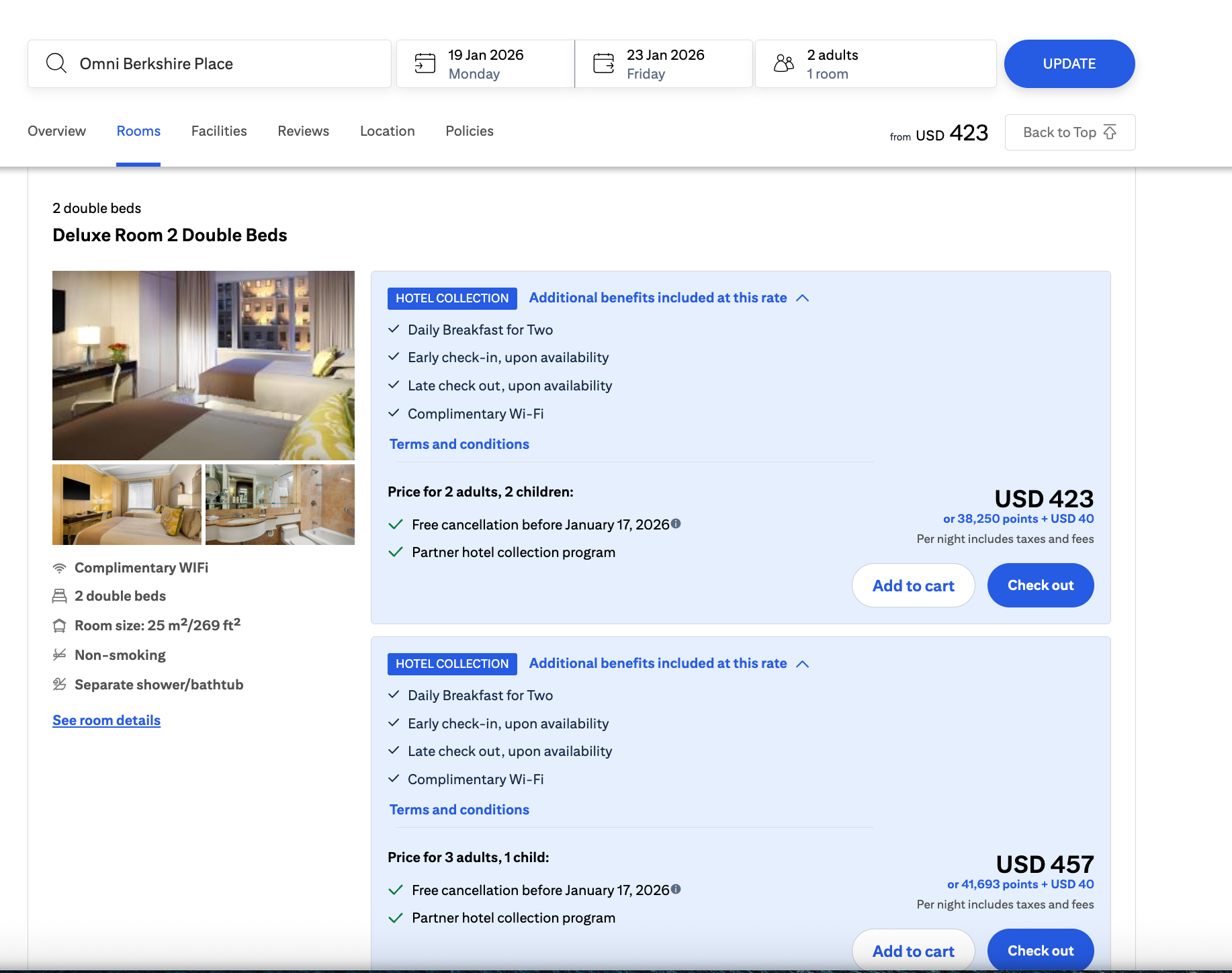Click 'Room size: 25 m²/269 ft²' text
The height and width of the screenshot is (973, 1232).
[157, 625]
